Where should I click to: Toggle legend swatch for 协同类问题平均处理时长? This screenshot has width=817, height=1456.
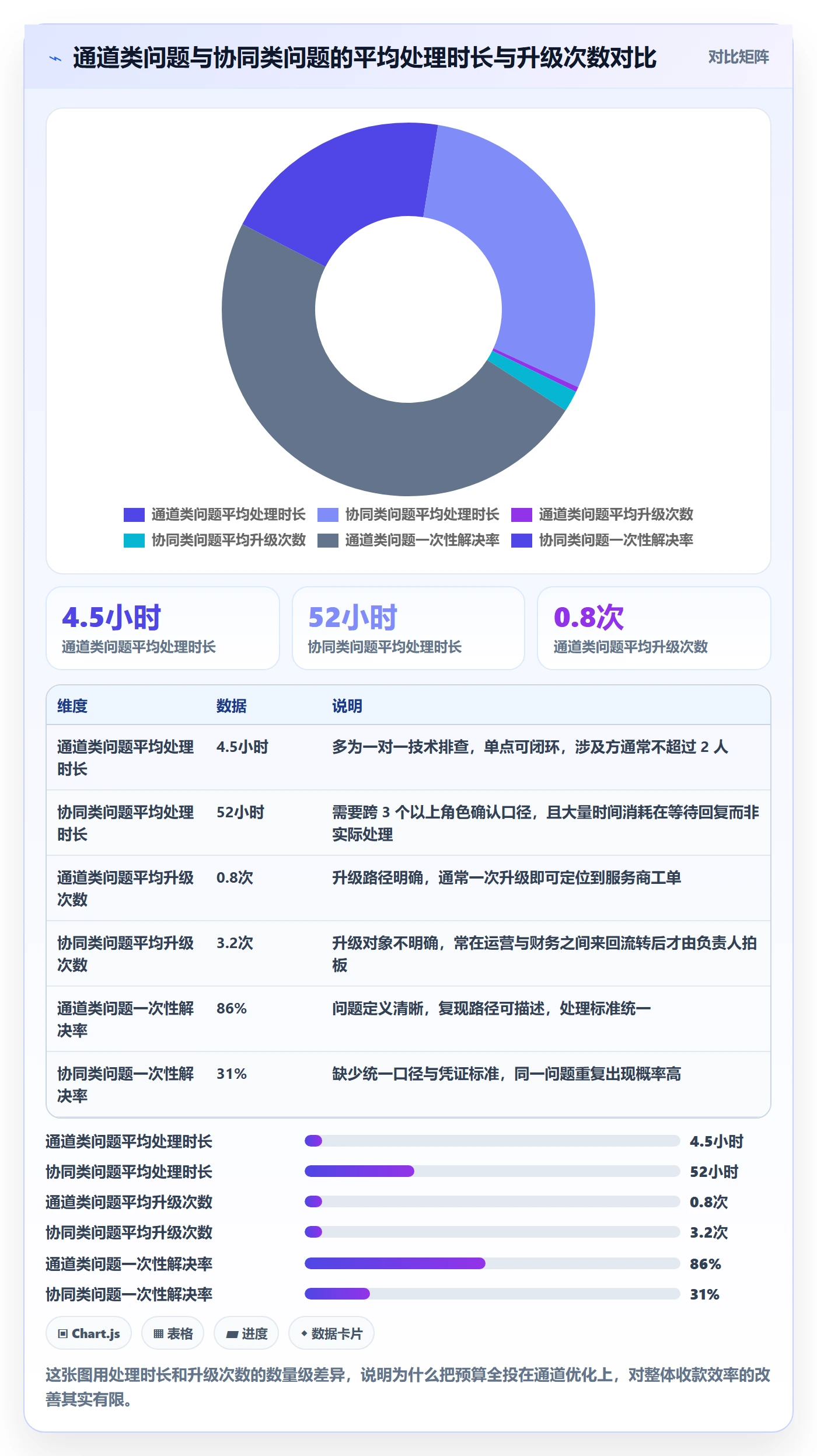coord(327,515)
